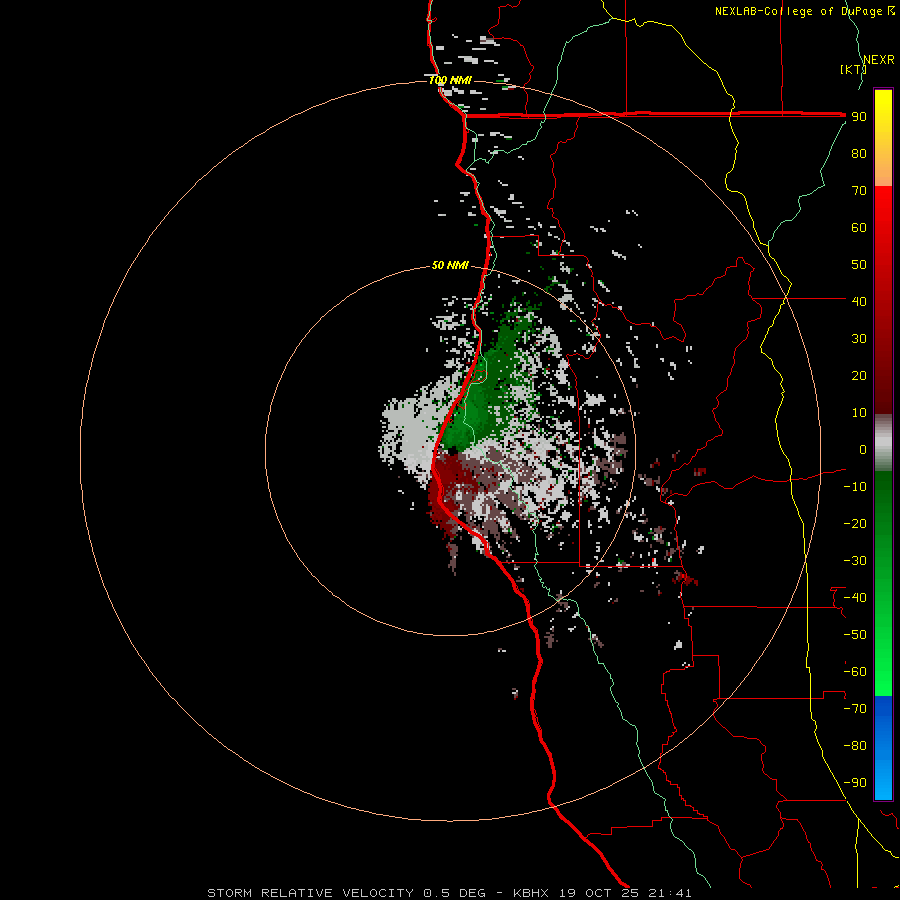Click the -40 value on the velocity scale

[855, 598]
